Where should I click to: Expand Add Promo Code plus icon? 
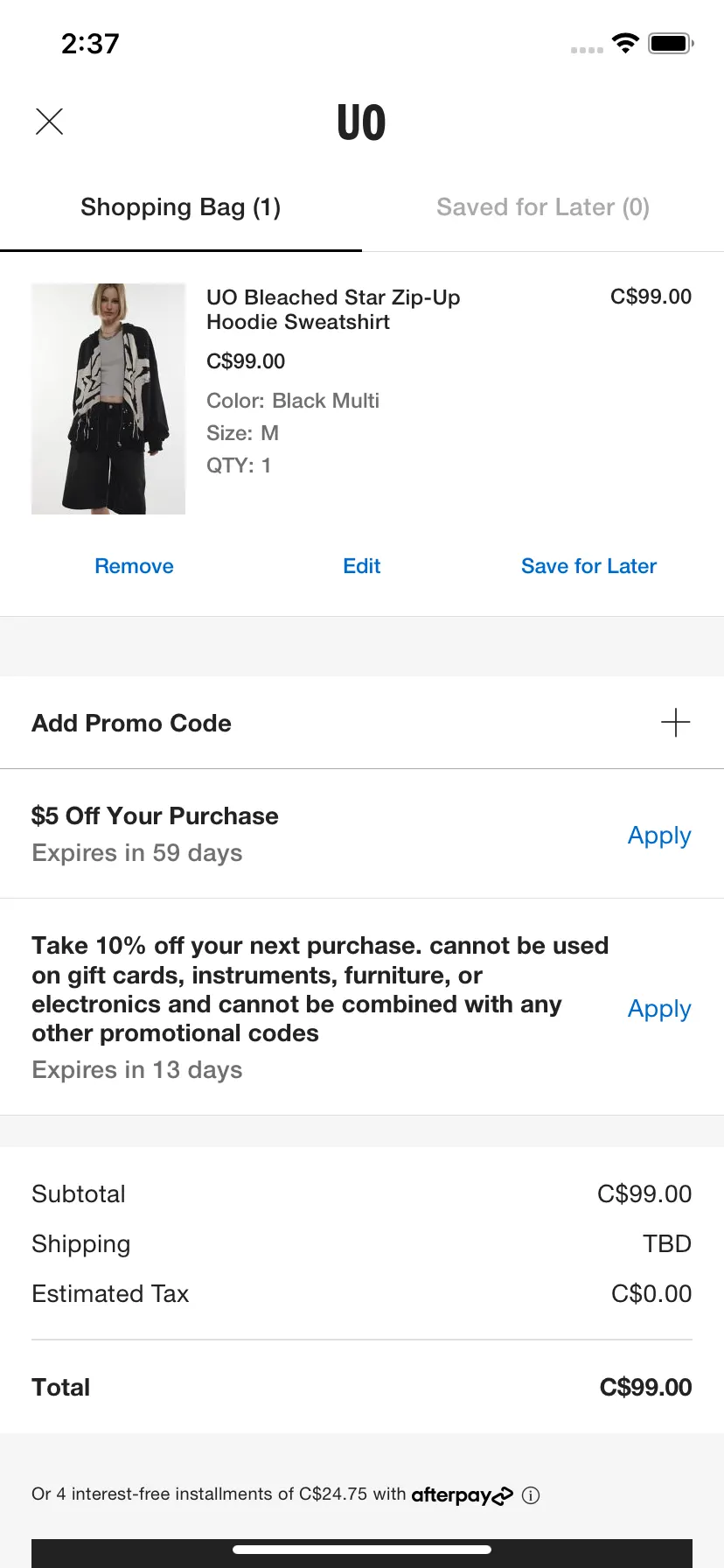[x=675, y=723]
